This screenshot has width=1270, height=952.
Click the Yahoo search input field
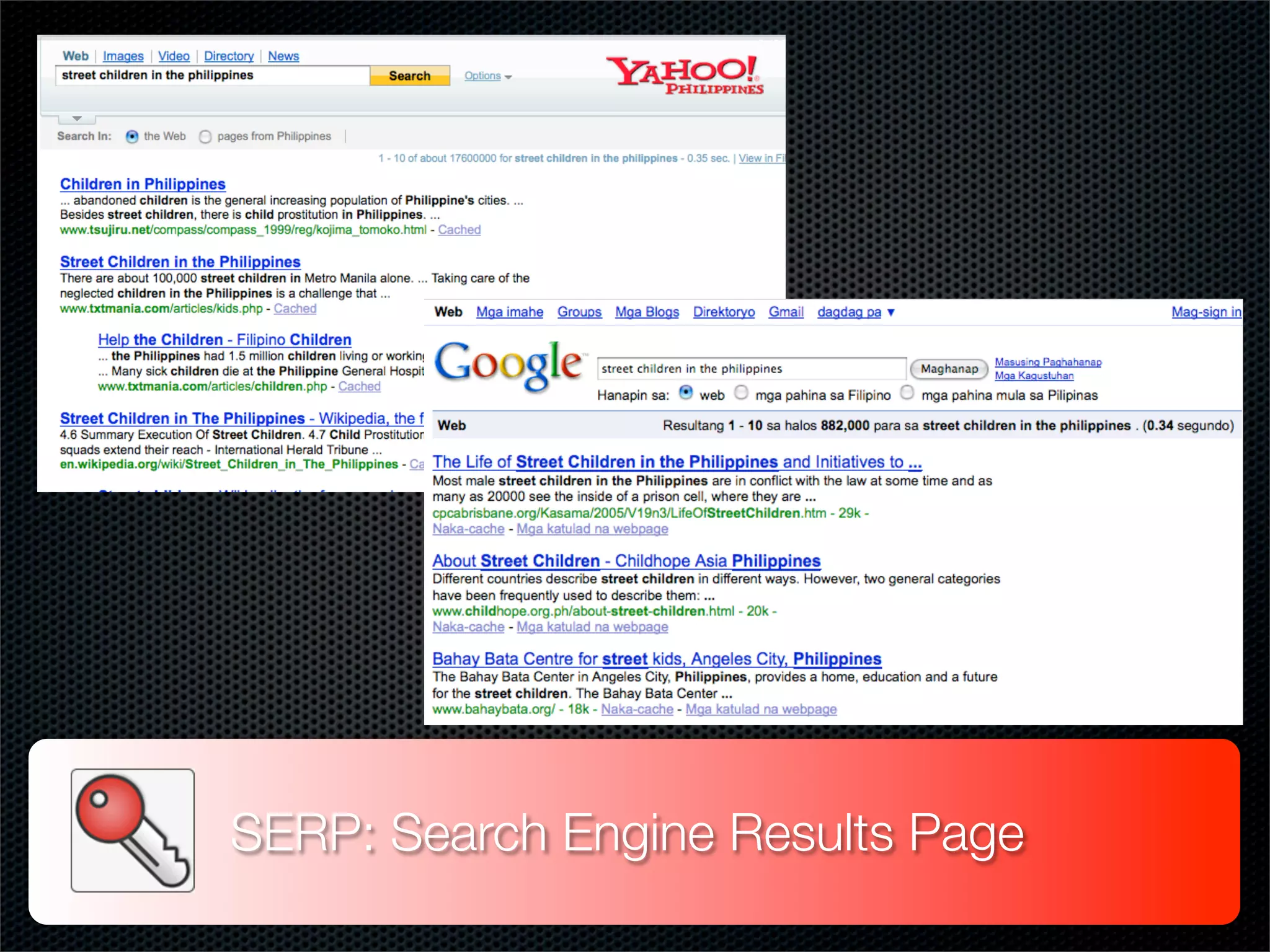click(213, 76)
